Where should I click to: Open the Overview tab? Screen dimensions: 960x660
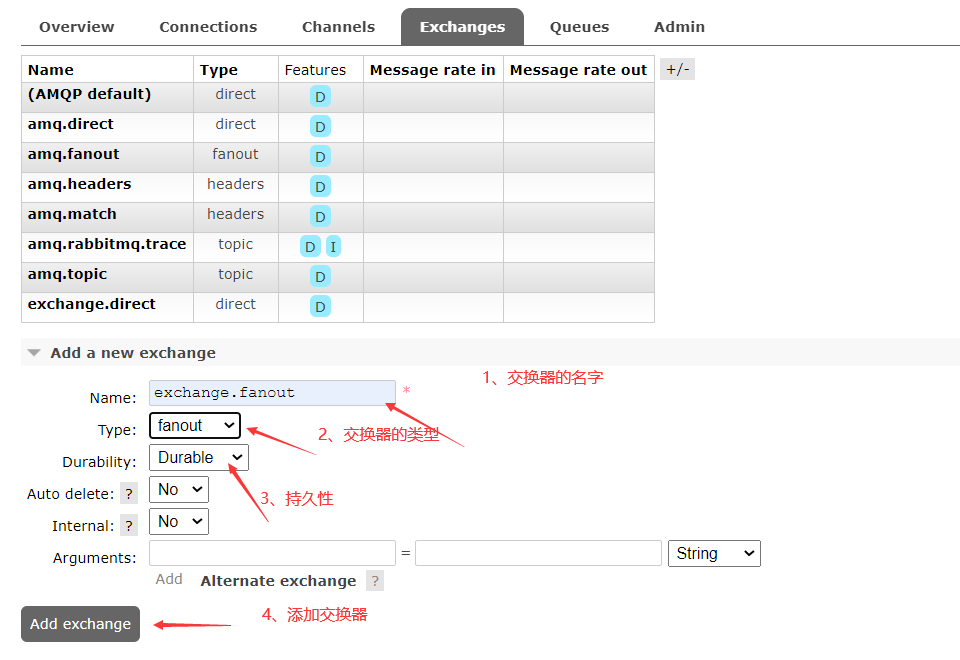tap(77, 27)
